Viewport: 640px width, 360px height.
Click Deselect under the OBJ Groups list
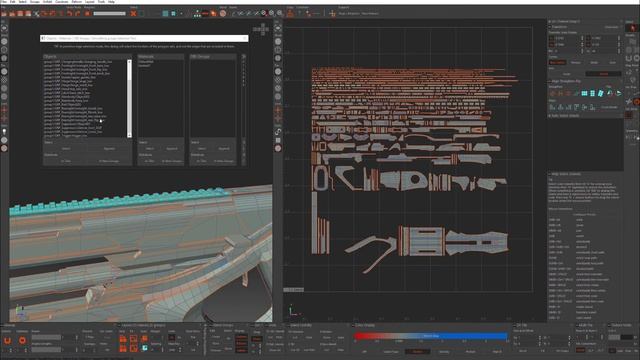point(224,149)
